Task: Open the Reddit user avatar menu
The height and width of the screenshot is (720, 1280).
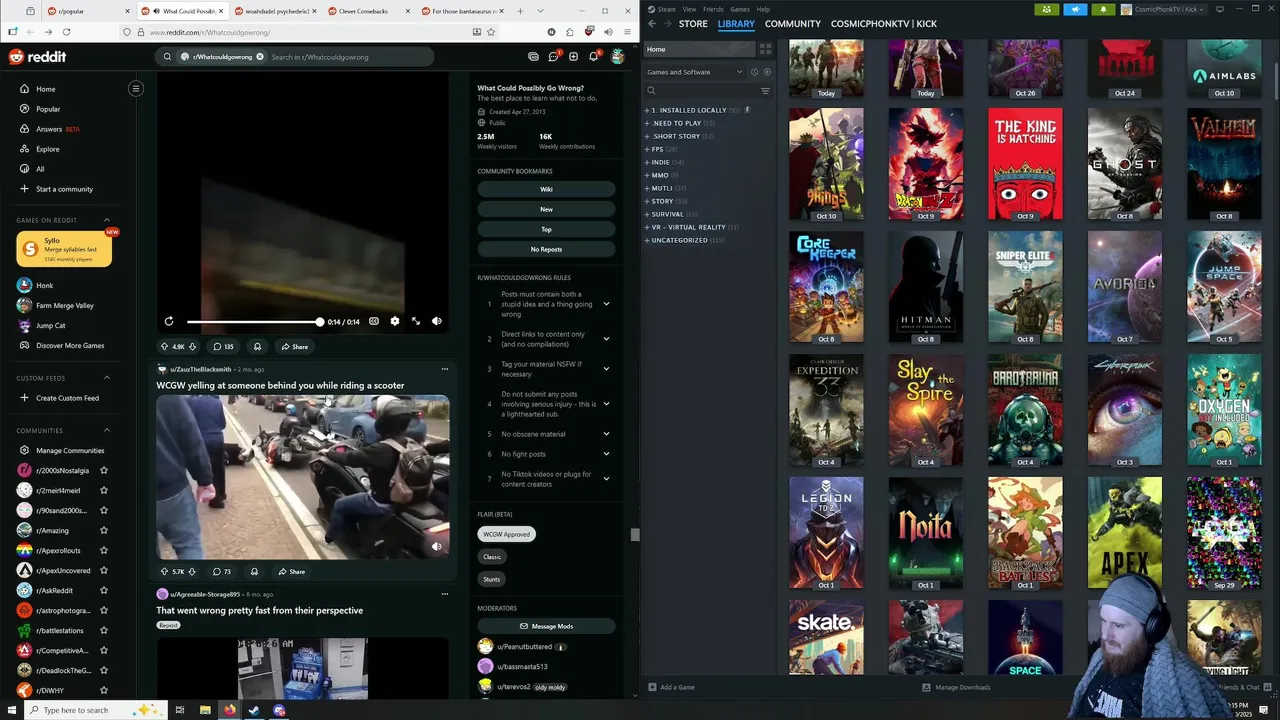Action: tap(618, 57)
